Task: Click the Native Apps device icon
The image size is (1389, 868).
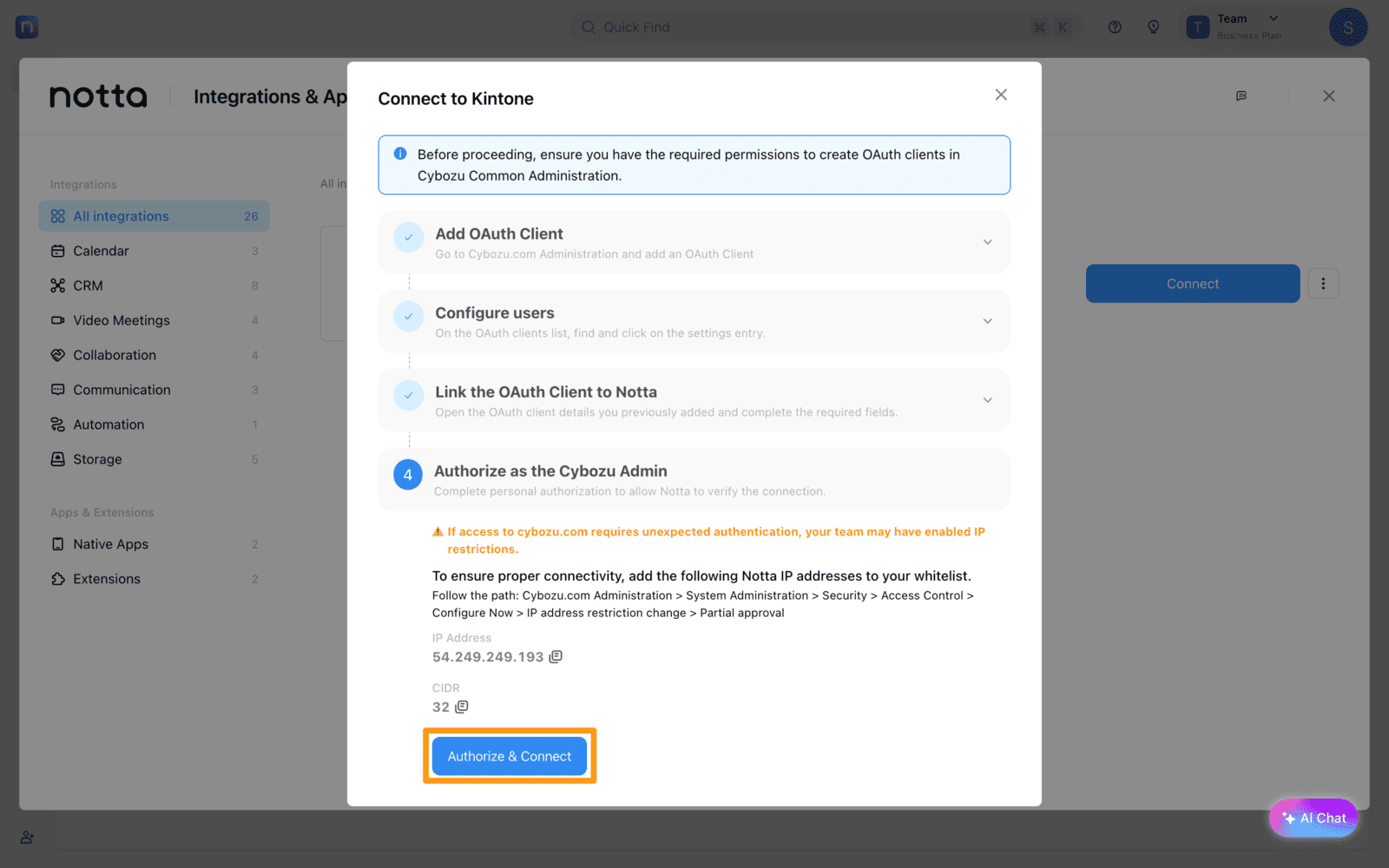Action: [58, 544]
